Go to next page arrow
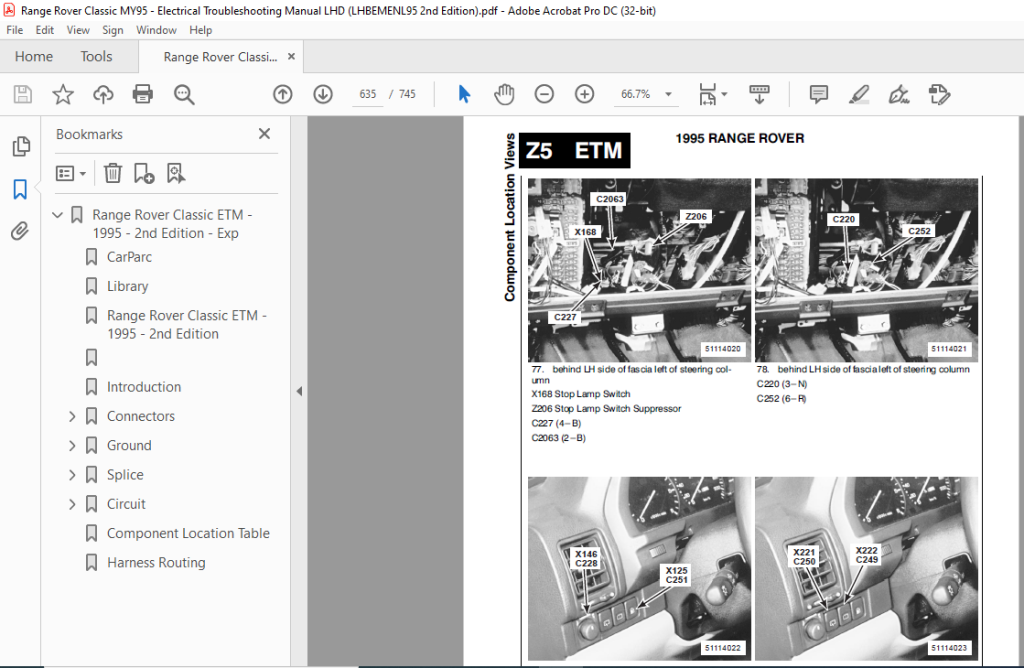This screenshot has width=1024, height=668. (x=323, y=94)
